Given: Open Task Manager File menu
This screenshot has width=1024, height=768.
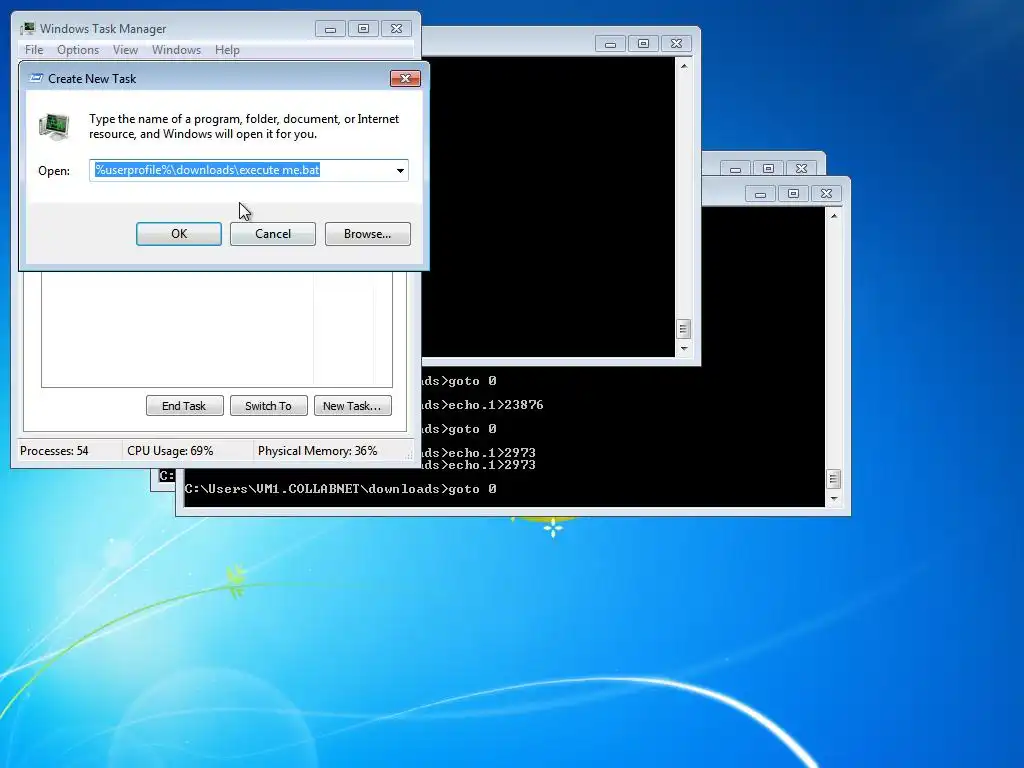Looking at the screenshot, I should pos(34,50).
